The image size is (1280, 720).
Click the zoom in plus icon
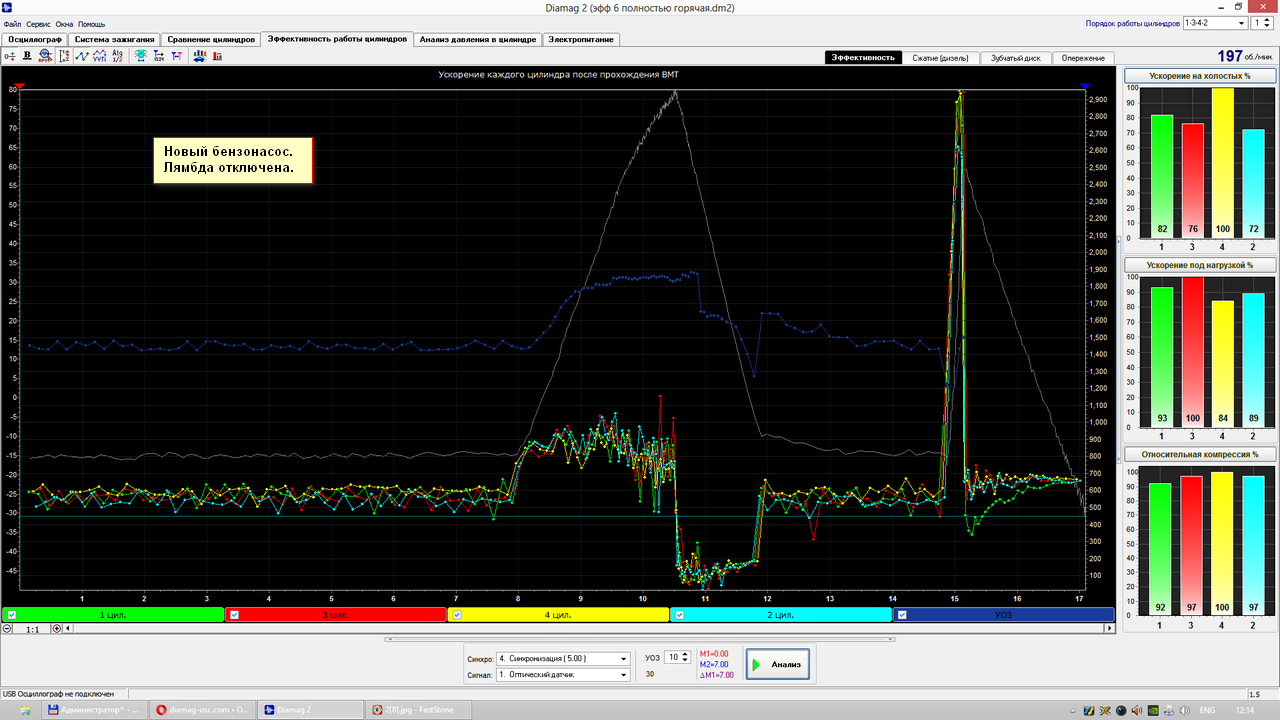57,629
